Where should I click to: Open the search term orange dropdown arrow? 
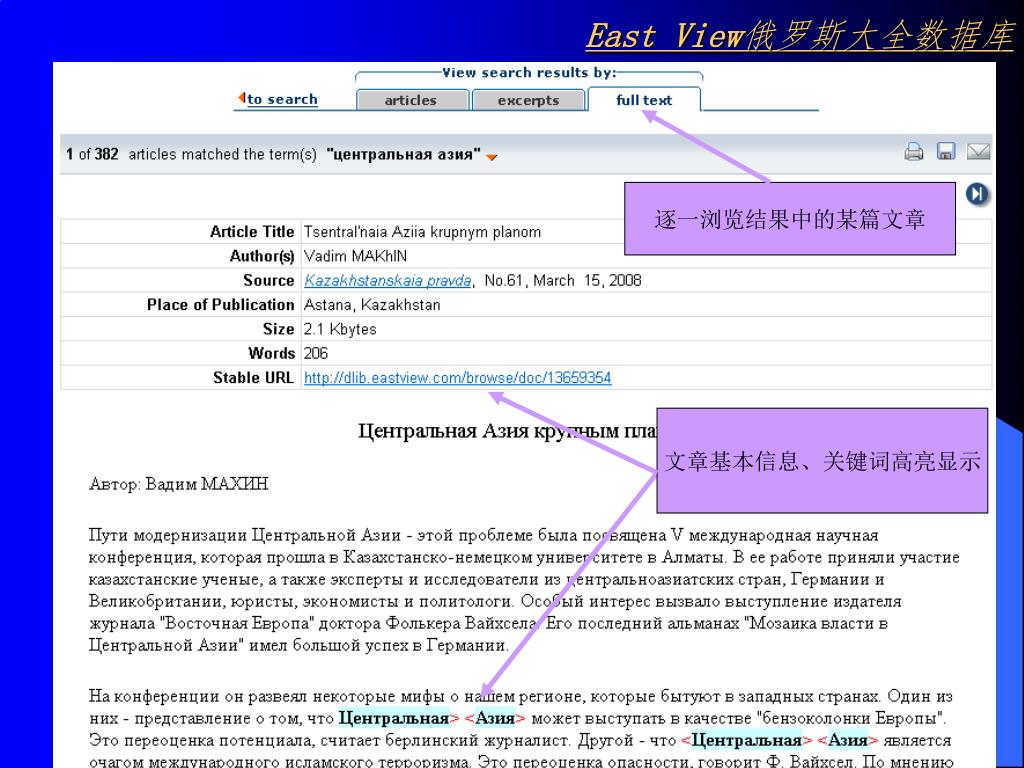pos(492,157)
